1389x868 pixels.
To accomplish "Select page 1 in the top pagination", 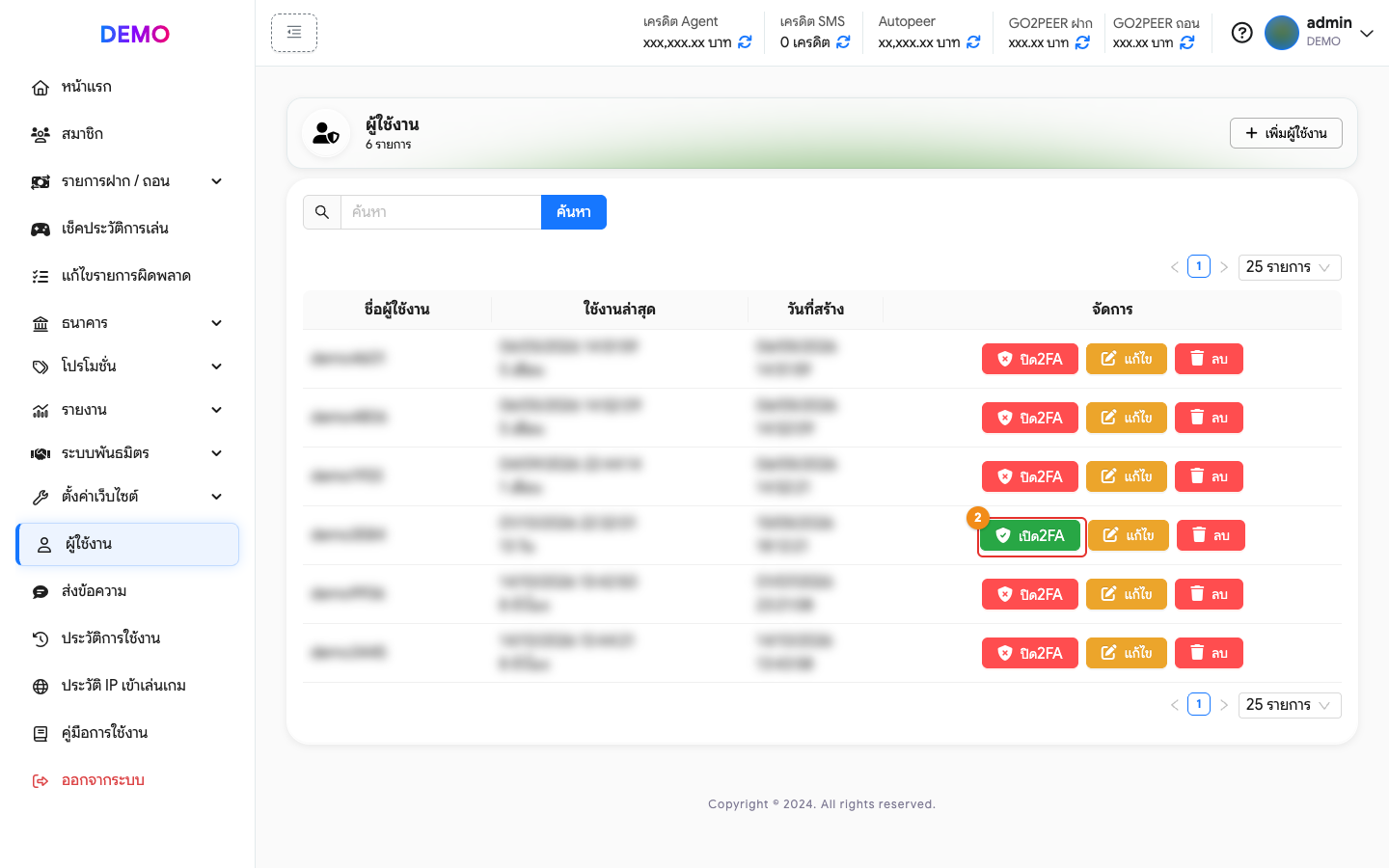I will tap(1199, 266).
